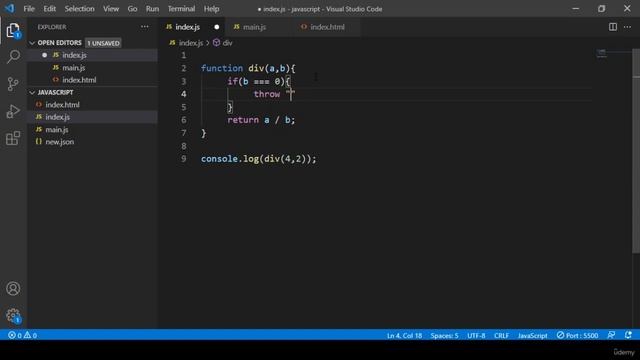
Task: Open the View menu
Action: tap(111, 9)
